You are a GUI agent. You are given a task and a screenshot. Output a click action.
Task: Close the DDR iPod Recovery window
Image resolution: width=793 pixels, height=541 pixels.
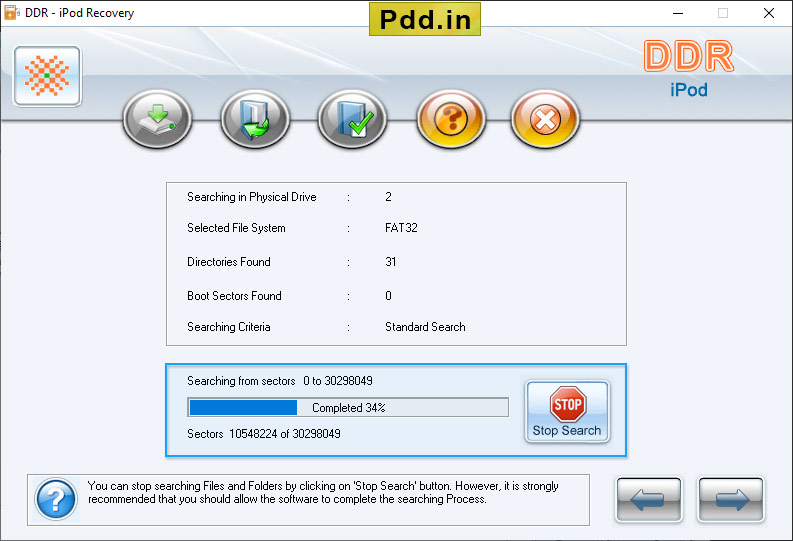click(x=769, y=13)
